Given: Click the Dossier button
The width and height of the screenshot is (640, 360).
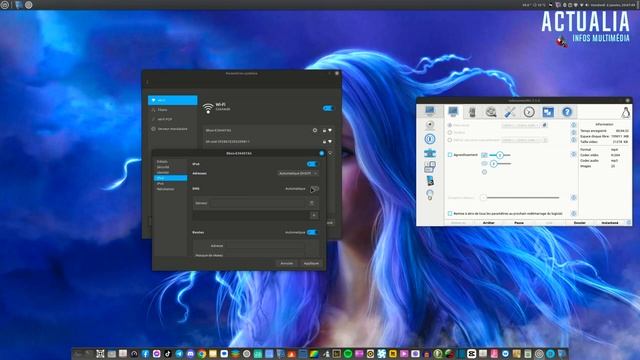Looking at the screenshot, I should (x=580, y=223).
